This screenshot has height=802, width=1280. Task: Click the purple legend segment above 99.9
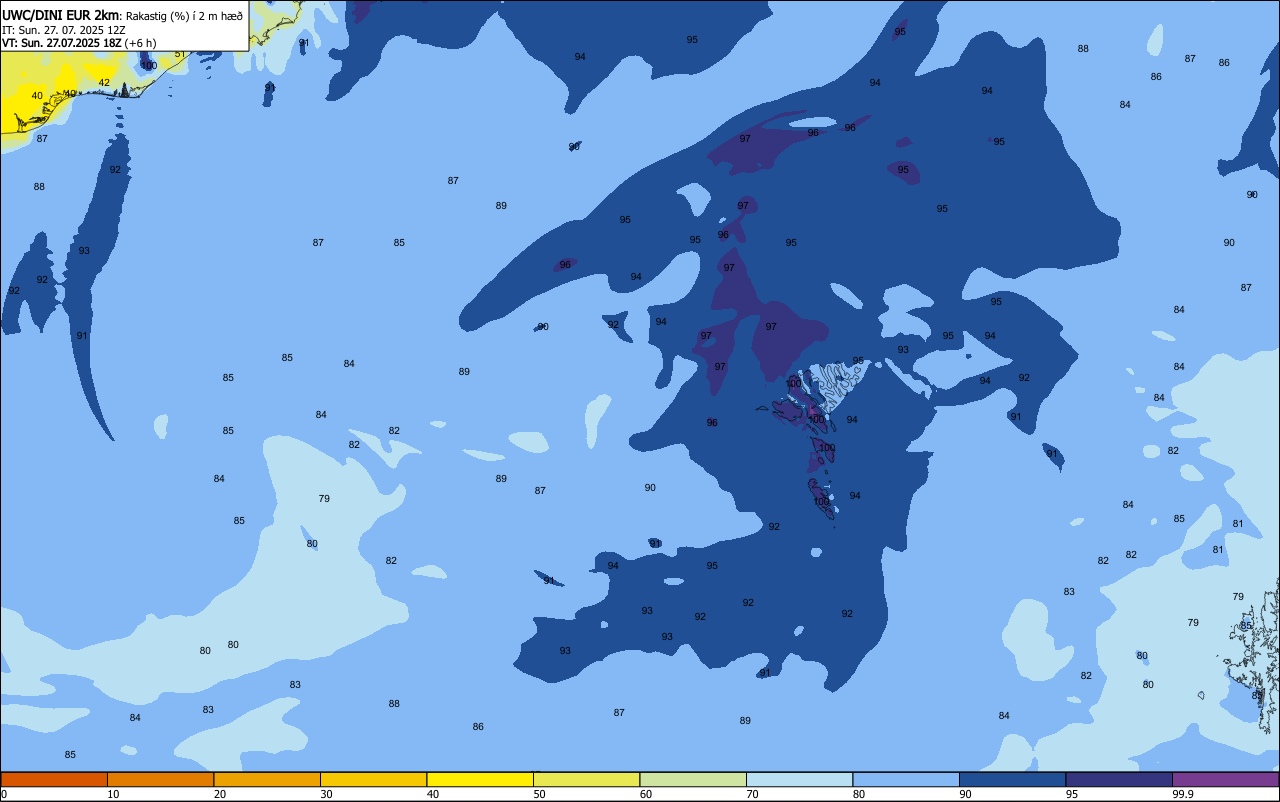[x=1225, y=779]
